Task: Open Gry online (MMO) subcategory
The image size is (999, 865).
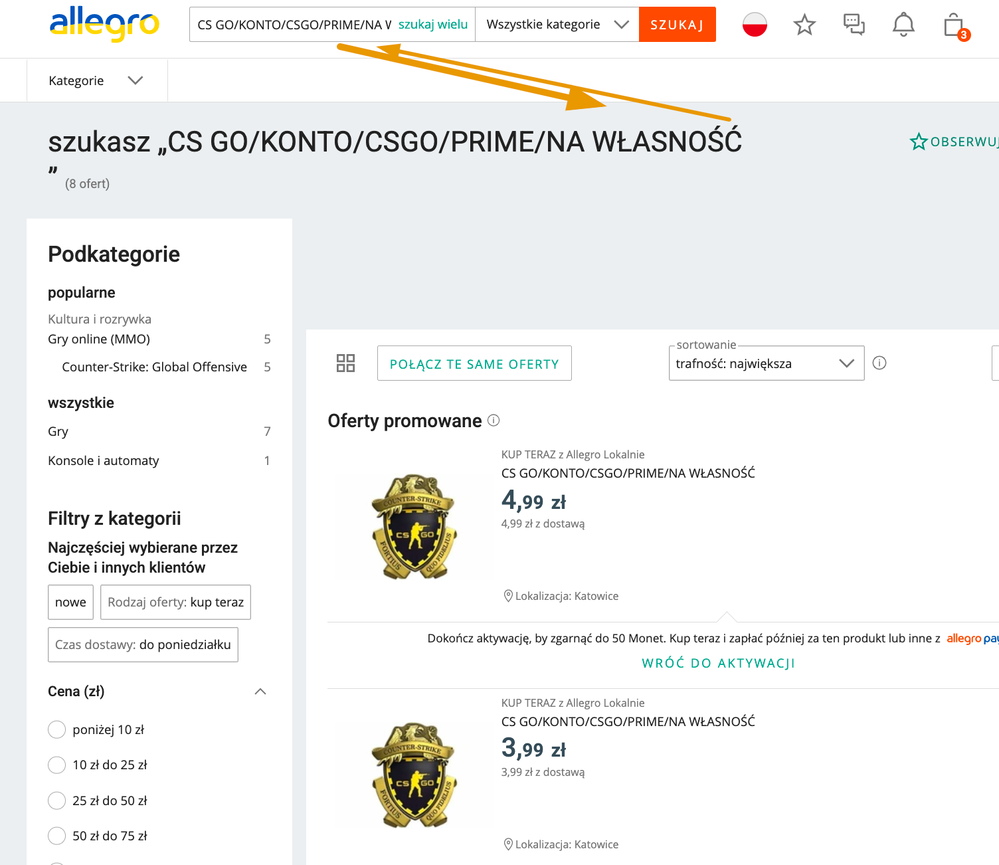Action: point(99,339)
